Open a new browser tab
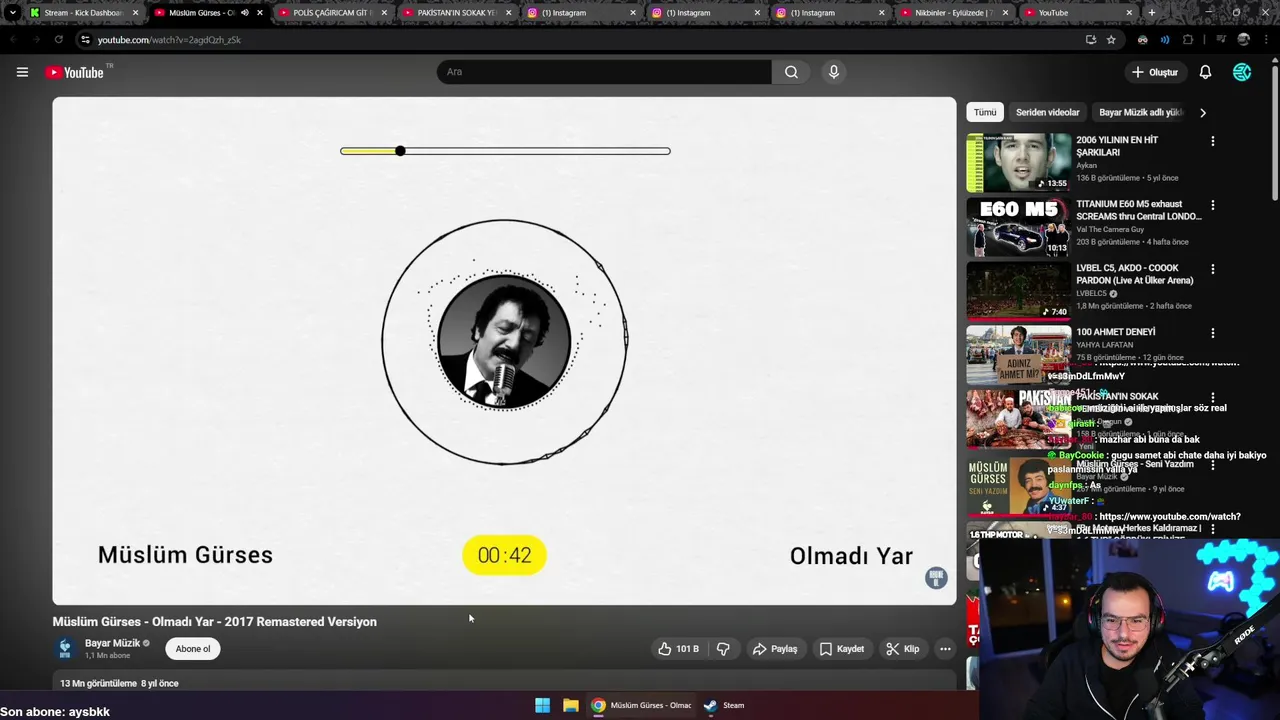The width and height of the screenshot is (1280, 720). coord(1152,13)
